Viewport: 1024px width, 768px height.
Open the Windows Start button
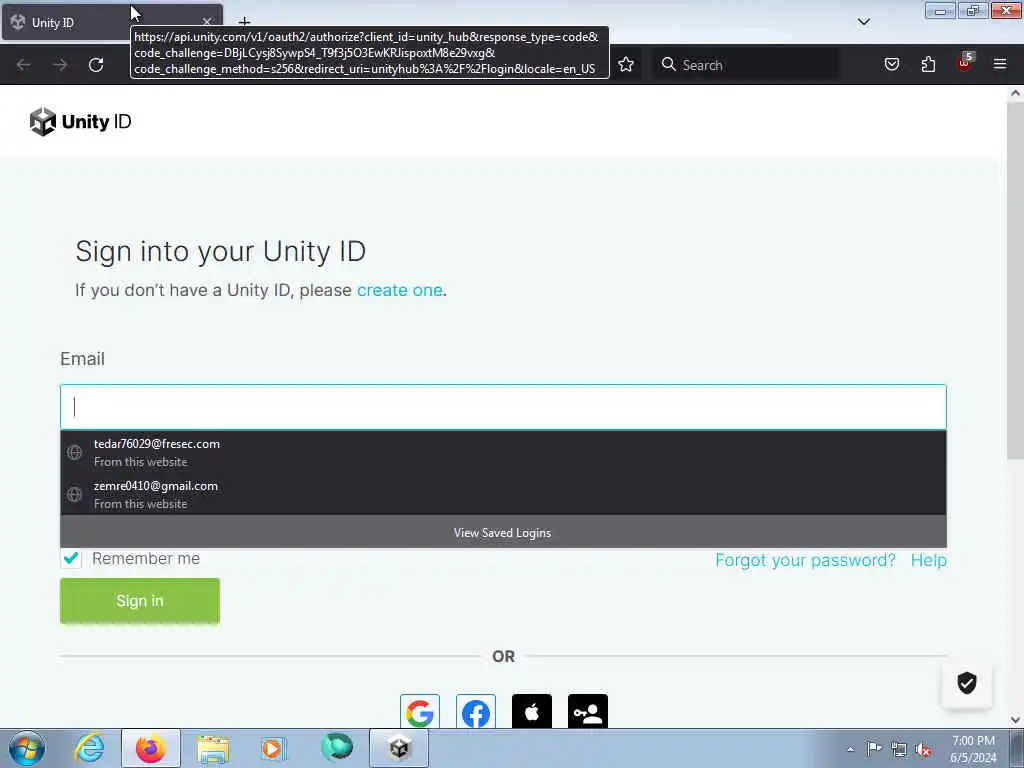[x=27, y=748]
